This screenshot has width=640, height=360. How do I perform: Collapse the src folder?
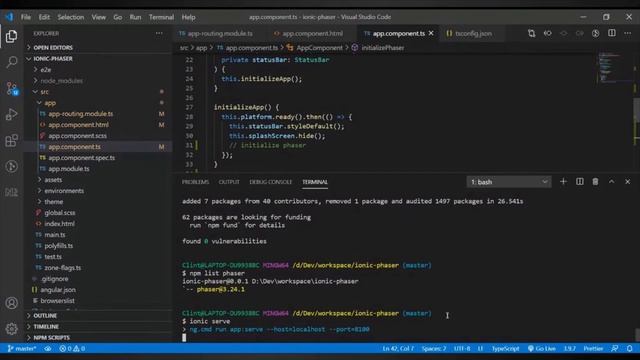click(x=44, y=92)
